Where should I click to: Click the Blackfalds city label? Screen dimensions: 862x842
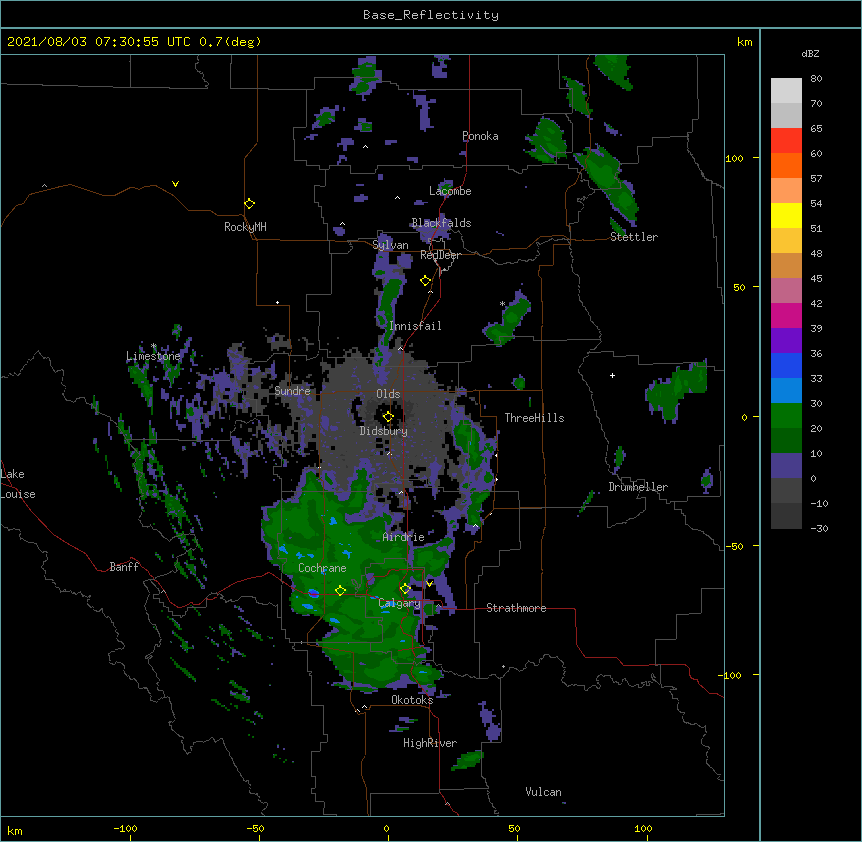tap(441, 223)
